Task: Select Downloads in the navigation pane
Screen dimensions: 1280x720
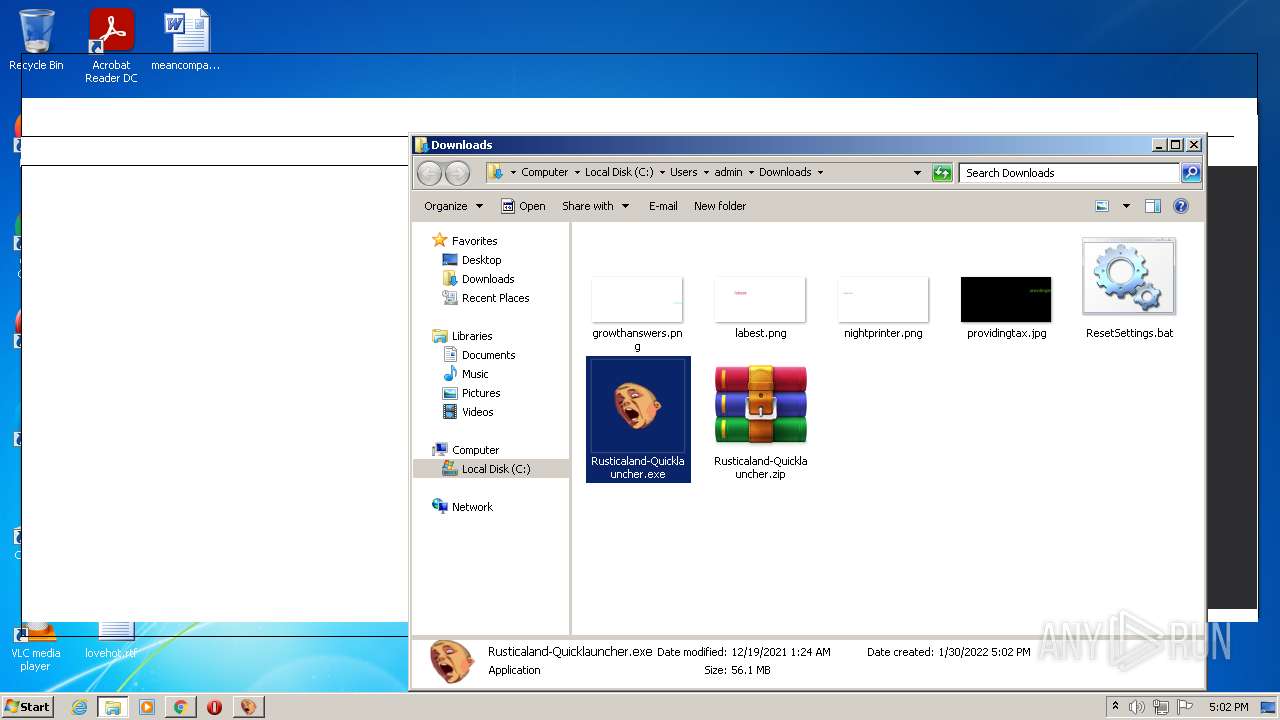Action: [488, 279]
